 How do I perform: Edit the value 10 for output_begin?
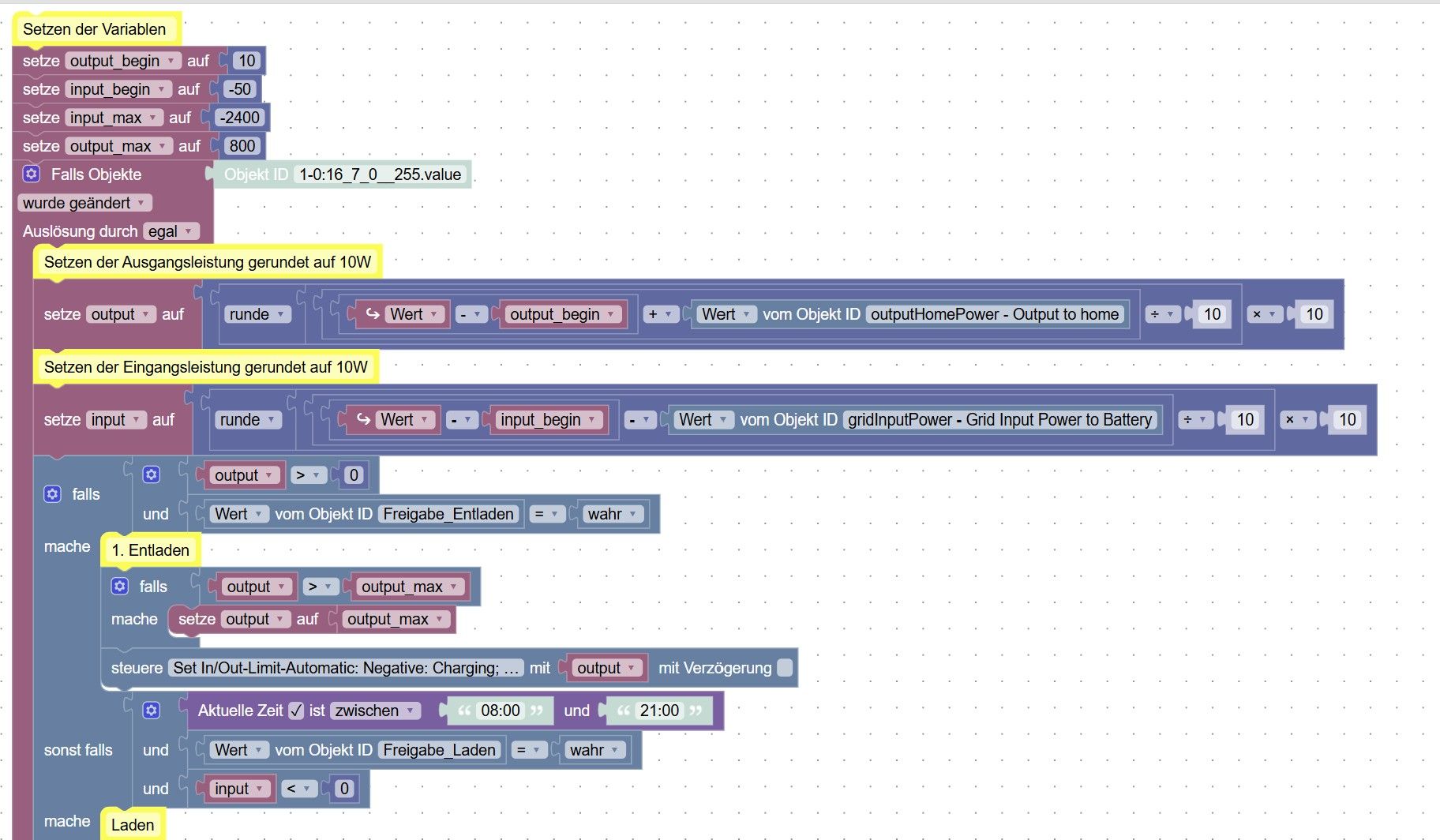[247, 61]
